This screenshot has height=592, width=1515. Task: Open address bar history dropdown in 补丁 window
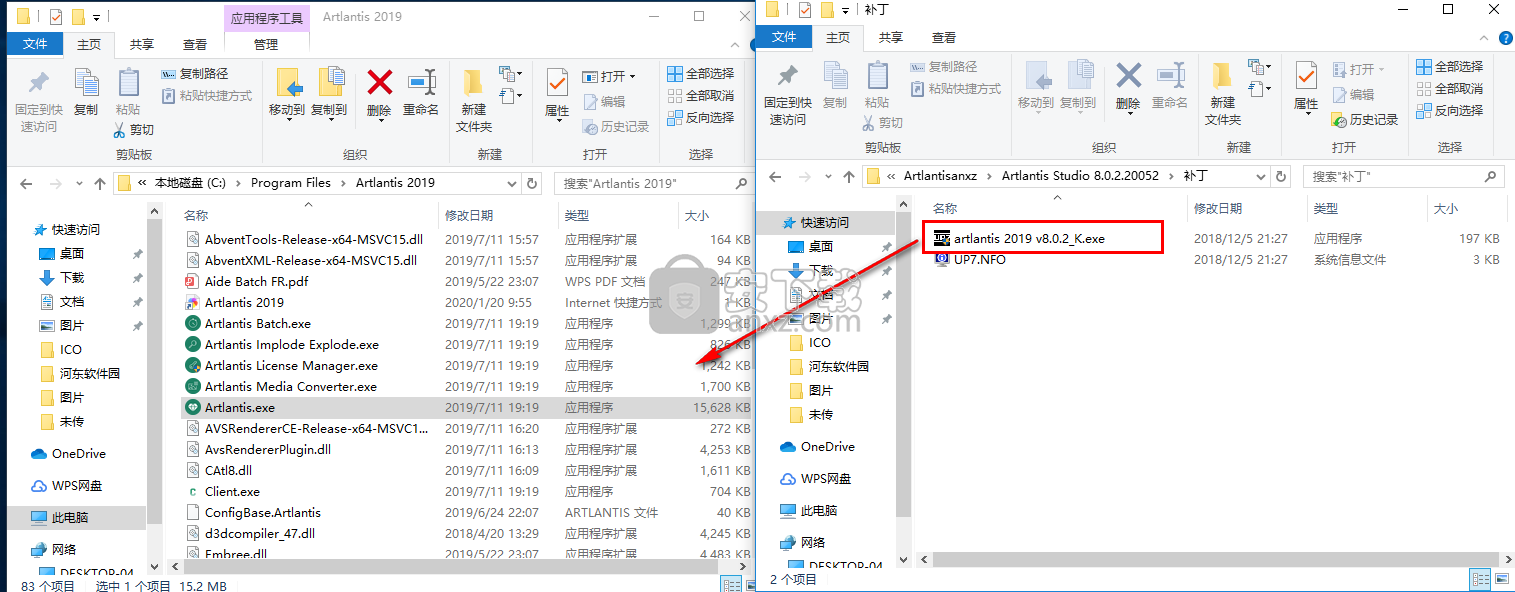click(1261, 176)
